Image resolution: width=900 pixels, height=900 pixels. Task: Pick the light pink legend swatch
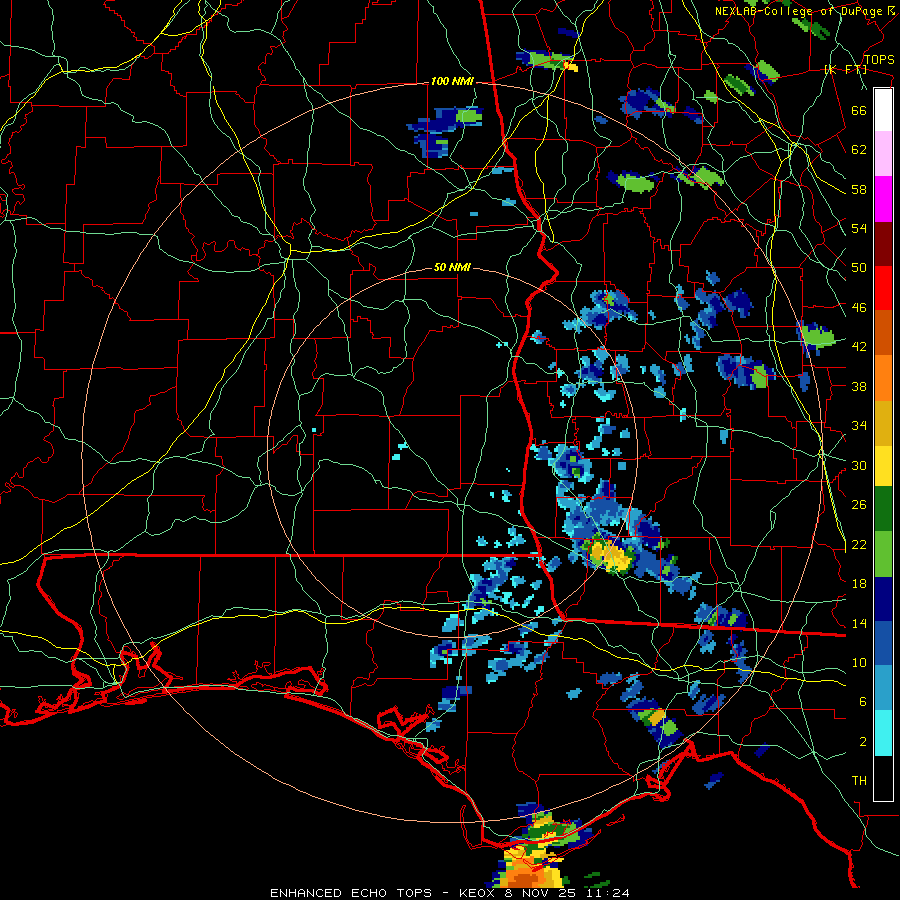[x=883, y=153]
